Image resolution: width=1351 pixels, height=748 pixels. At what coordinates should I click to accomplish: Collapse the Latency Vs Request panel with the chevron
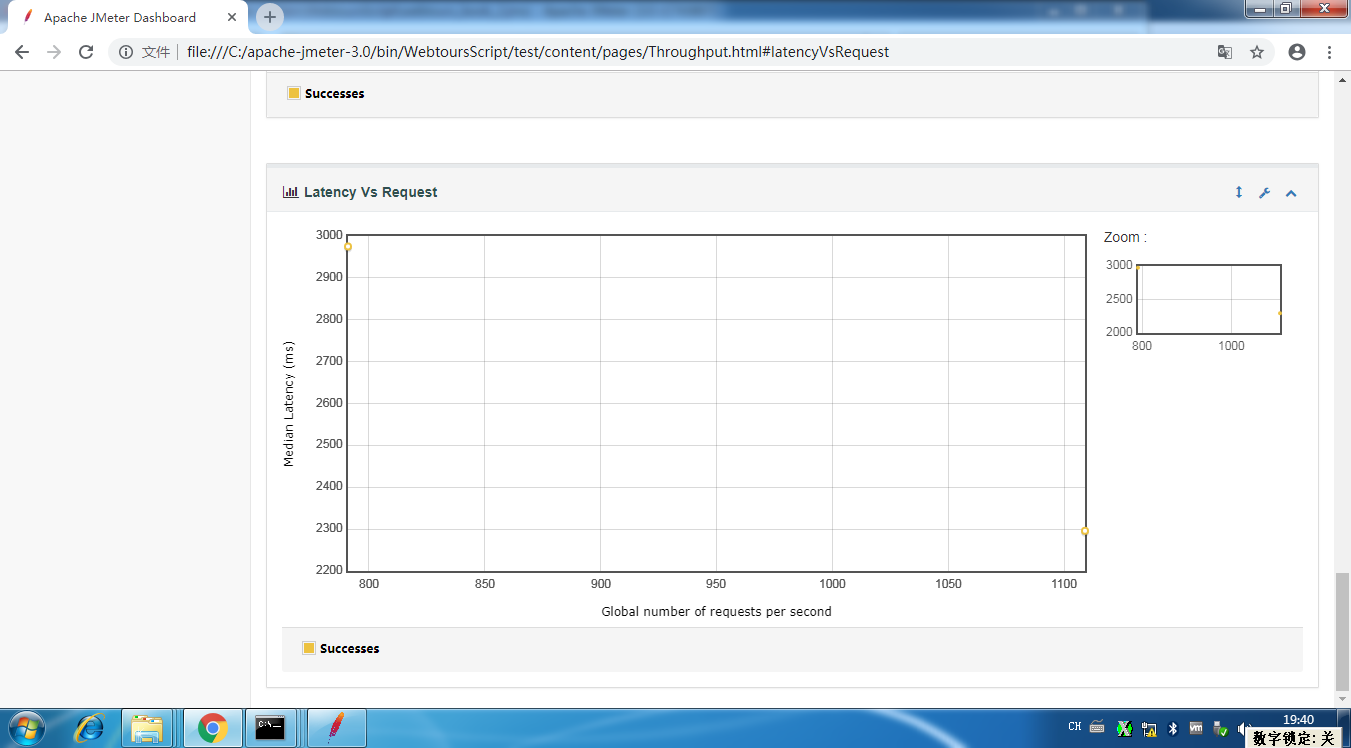1291,193
